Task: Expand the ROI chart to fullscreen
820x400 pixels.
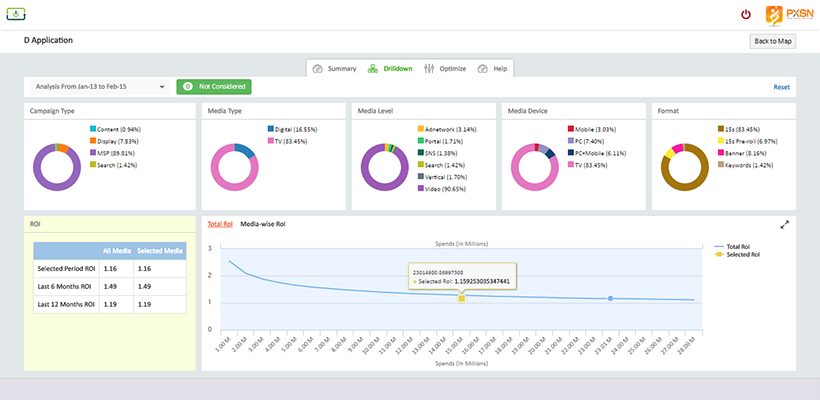Action: (x=785, y=224)
